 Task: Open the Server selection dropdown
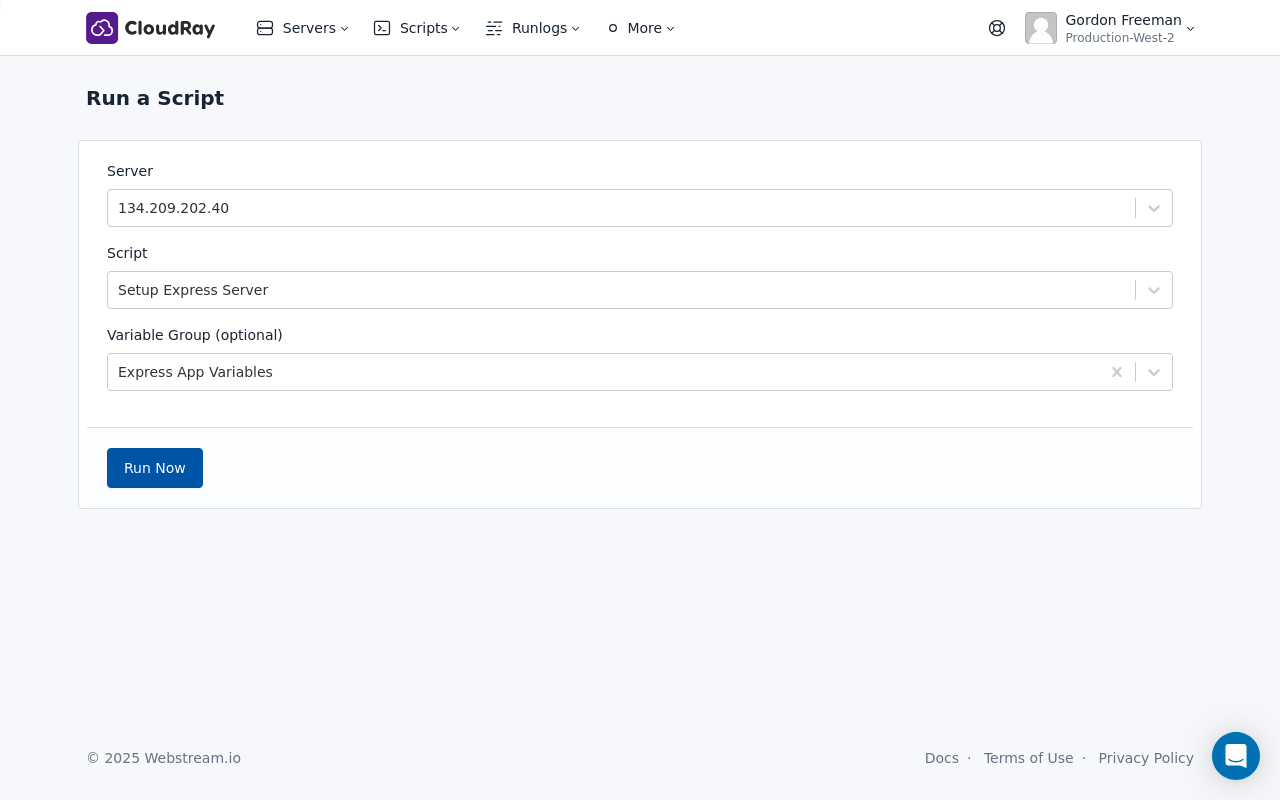(x=1154, y=208)
